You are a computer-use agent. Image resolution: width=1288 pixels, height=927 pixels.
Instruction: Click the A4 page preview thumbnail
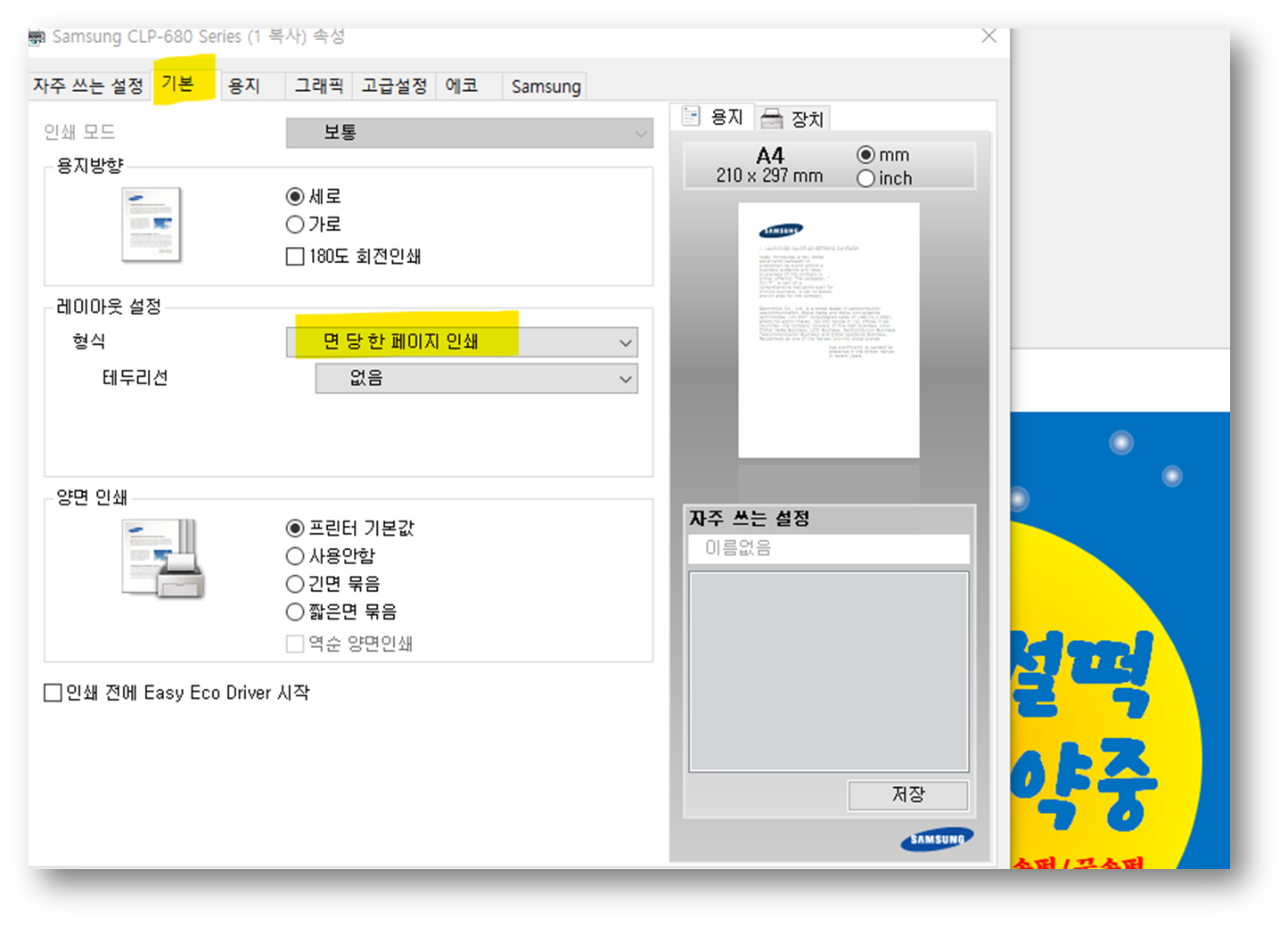click(x=829, y=331)
